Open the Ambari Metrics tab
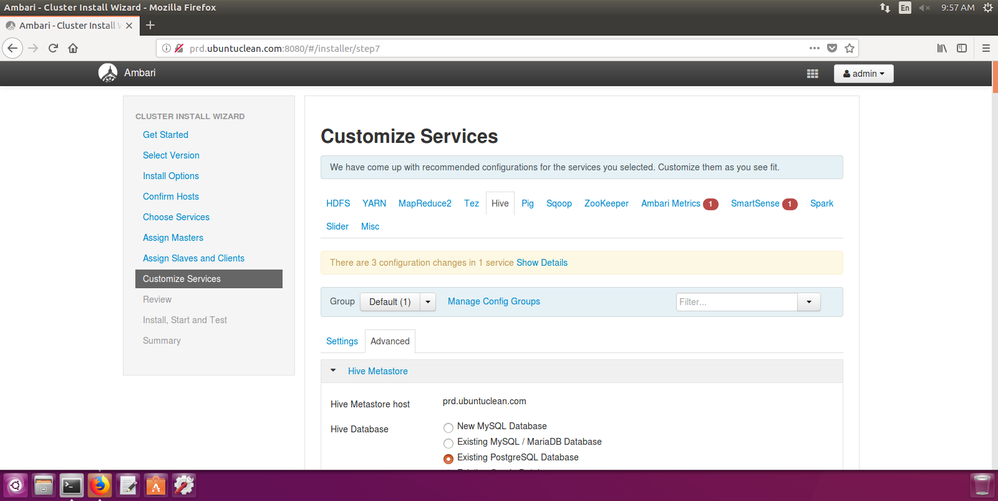The height and width of the screenshot is (501, 998). 679,203
